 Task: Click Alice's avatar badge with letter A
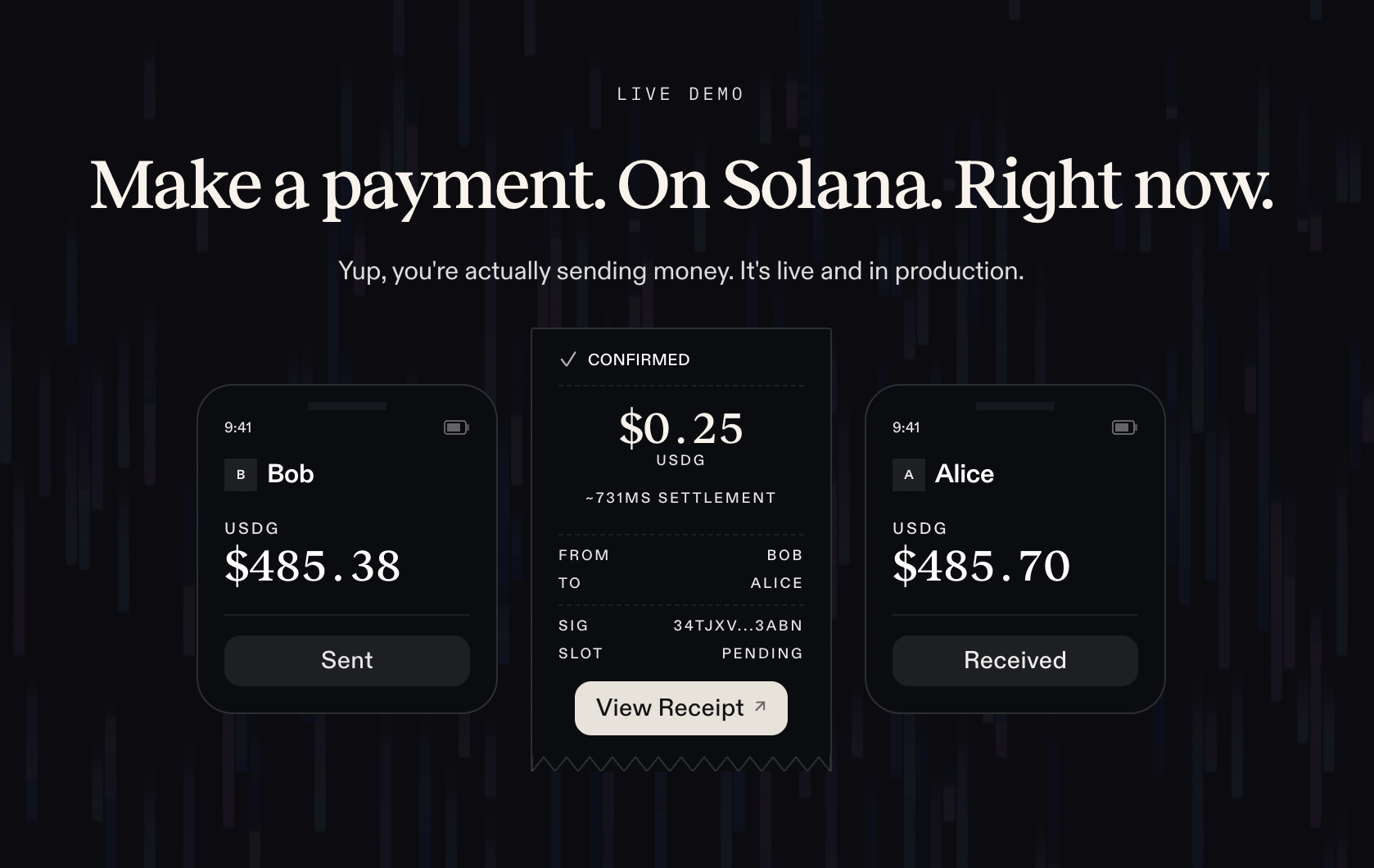pyautogui.click(x=907, y=473)
